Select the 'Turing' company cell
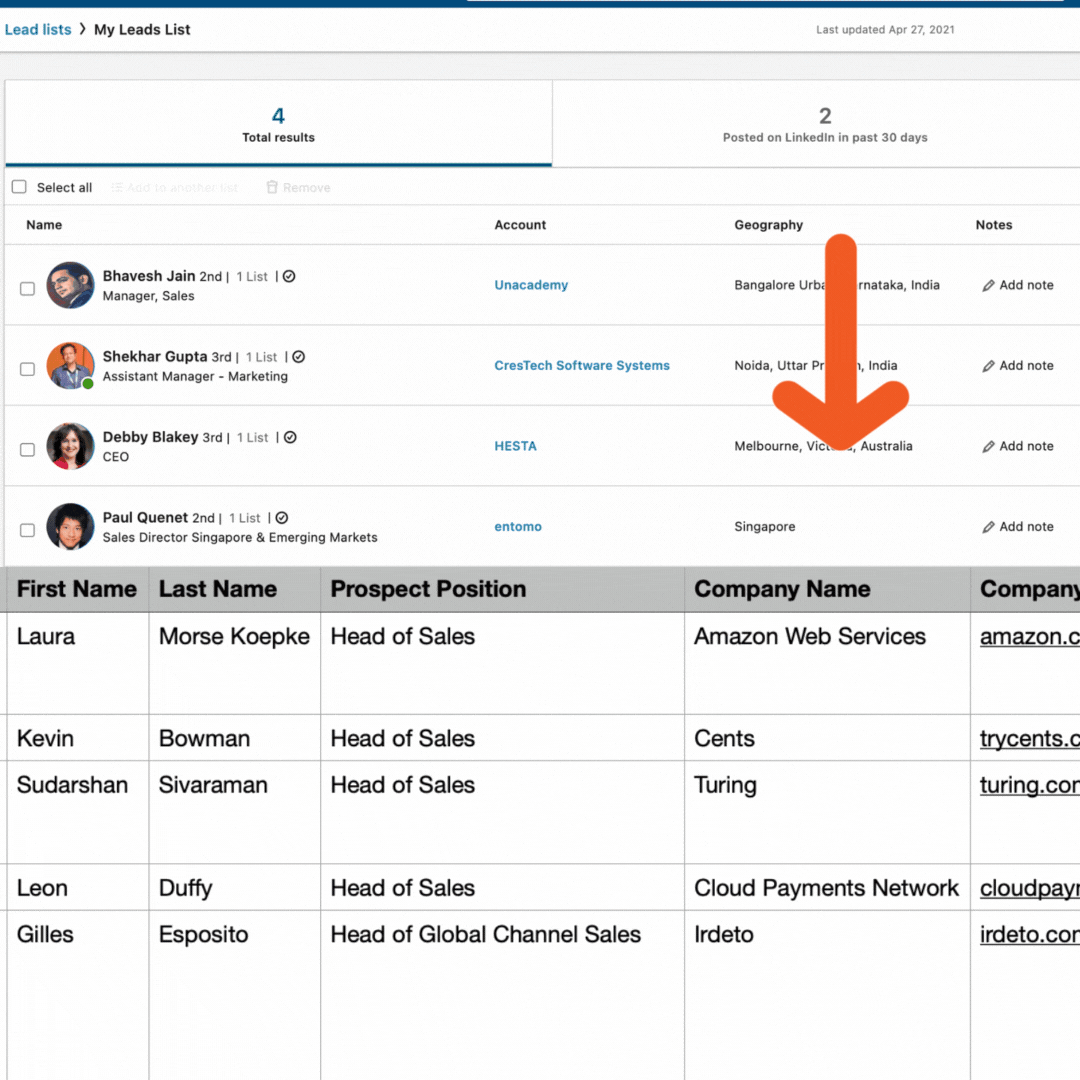The image size is (1080, 1080). pos(828,812)
